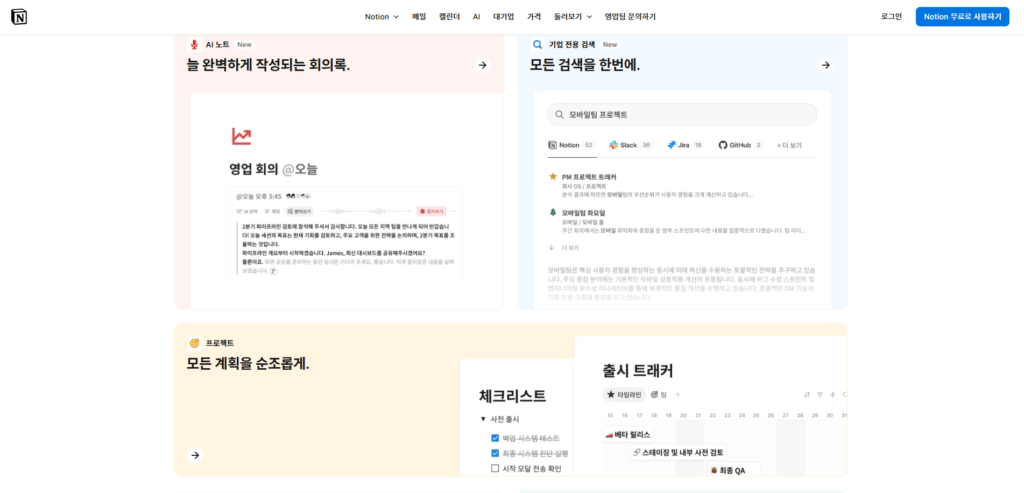Click 영업팀 문의하기 link
1024x493 pixels.
click(x=630, y=17)
